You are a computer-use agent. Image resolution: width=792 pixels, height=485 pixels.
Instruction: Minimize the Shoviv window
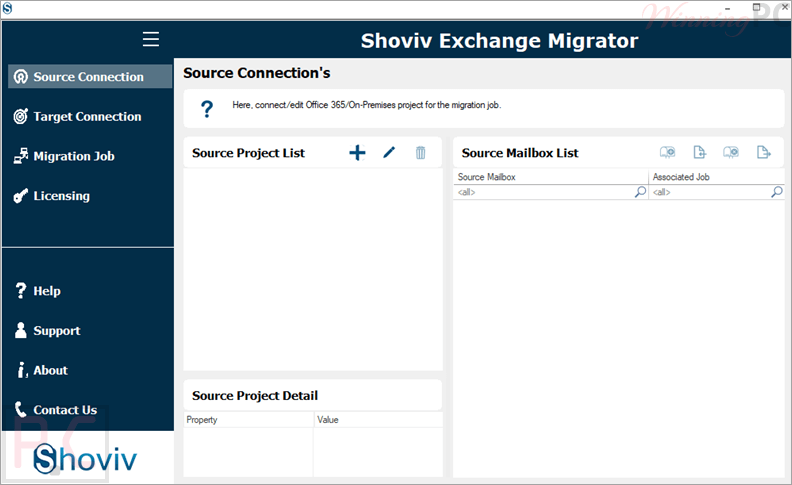(728, 8)
